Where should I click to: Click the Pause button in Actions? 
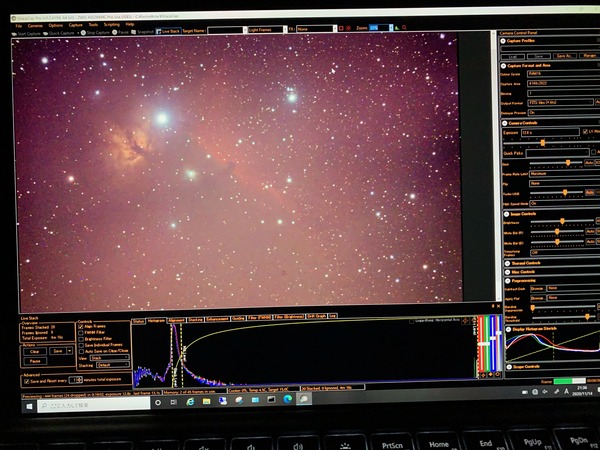[35, 361]
